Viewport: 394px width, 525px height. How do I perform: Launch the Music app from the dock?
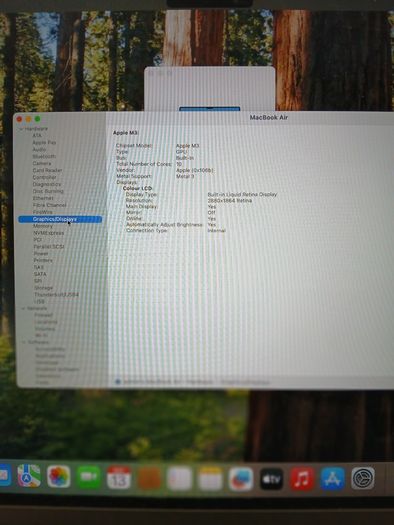coord(302,479)
